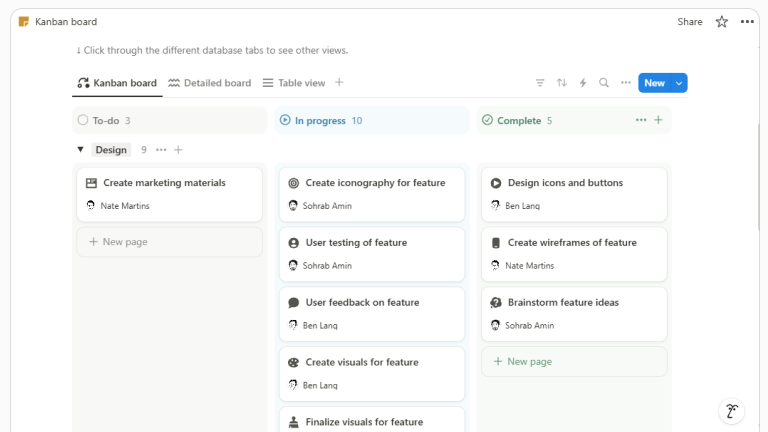Open the New button dropdown arrow
This screenshot has height=432, width=768.
(x=679, y=83)
